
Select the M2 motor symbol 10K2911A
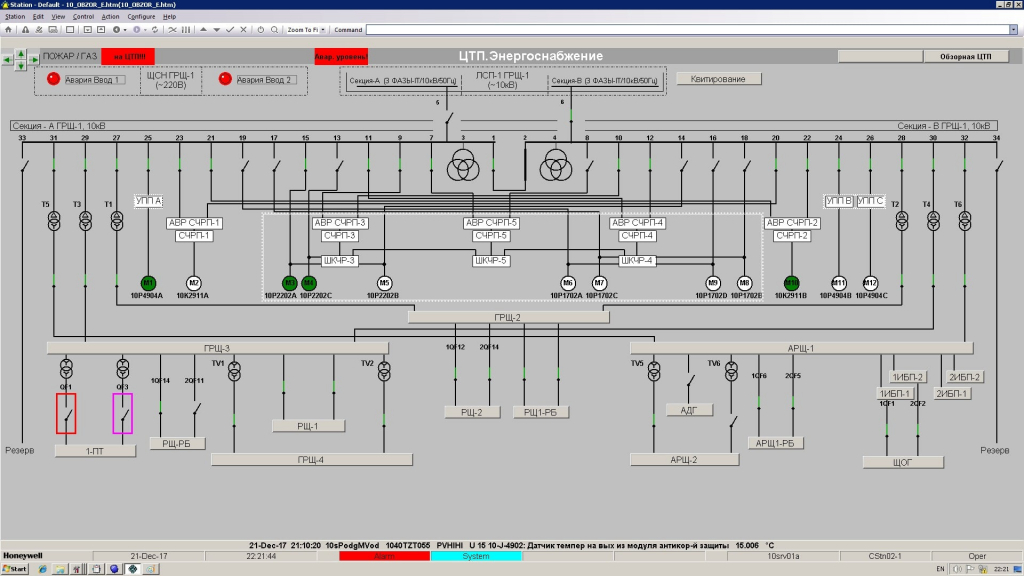point(193,283)
